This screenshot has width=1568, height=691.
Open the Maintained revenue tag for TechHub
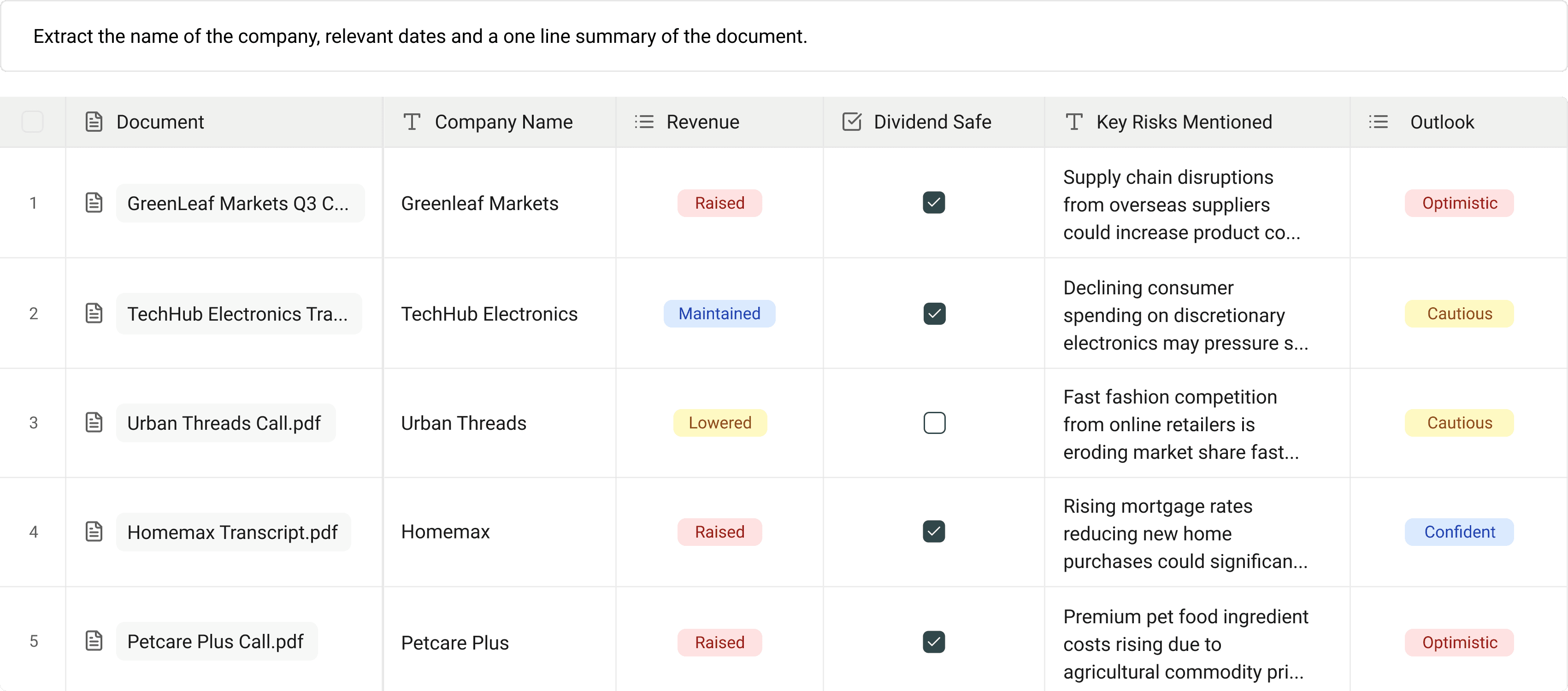click(719, 314)
